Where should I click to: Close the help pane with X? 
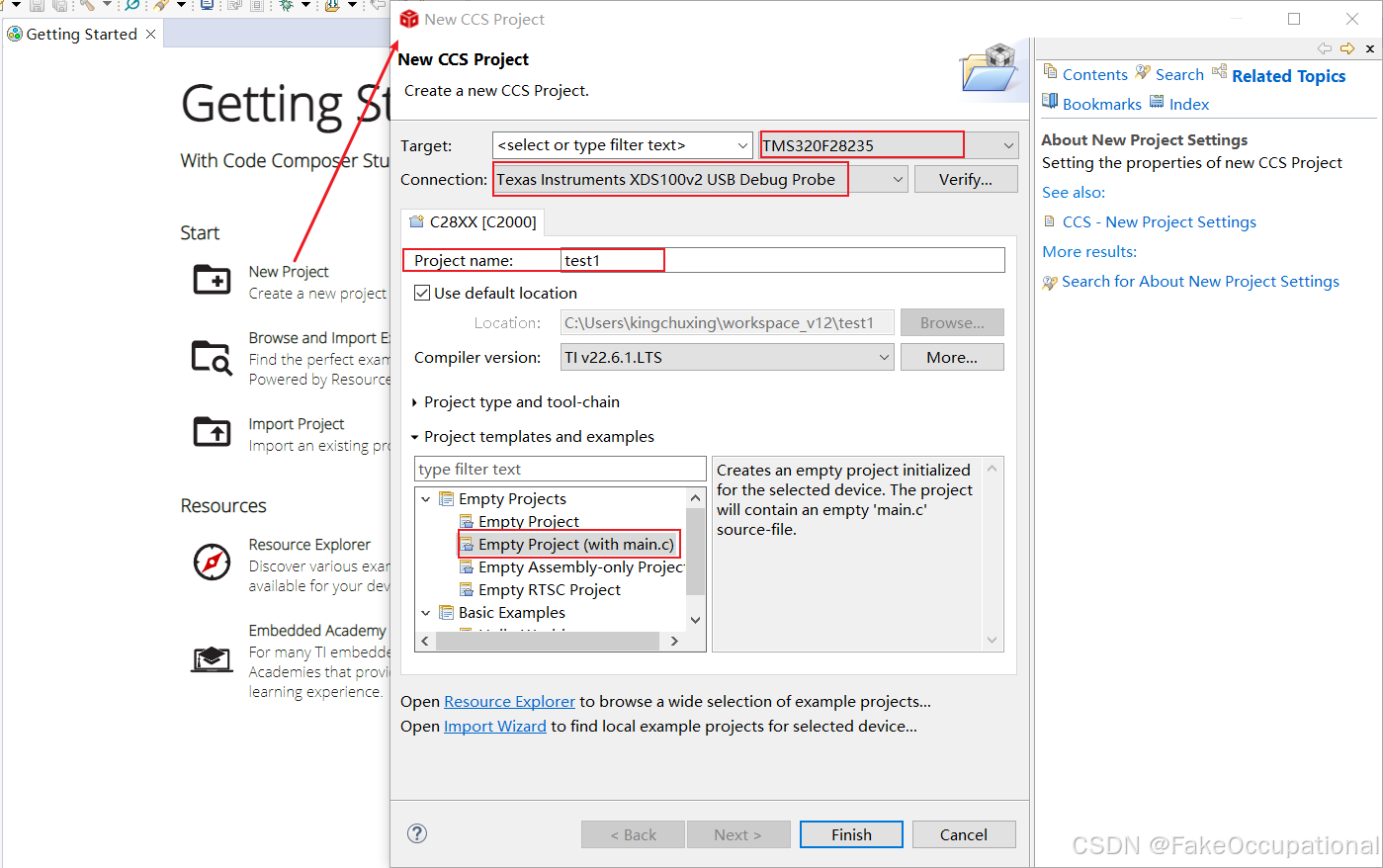1370,48
